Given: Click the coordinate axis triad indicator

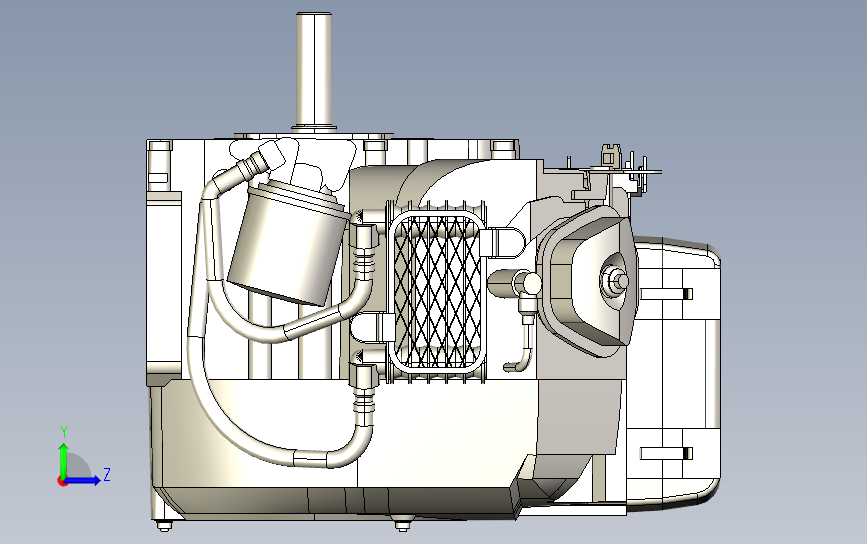Looking at the screenshot, I should [83, 457].
